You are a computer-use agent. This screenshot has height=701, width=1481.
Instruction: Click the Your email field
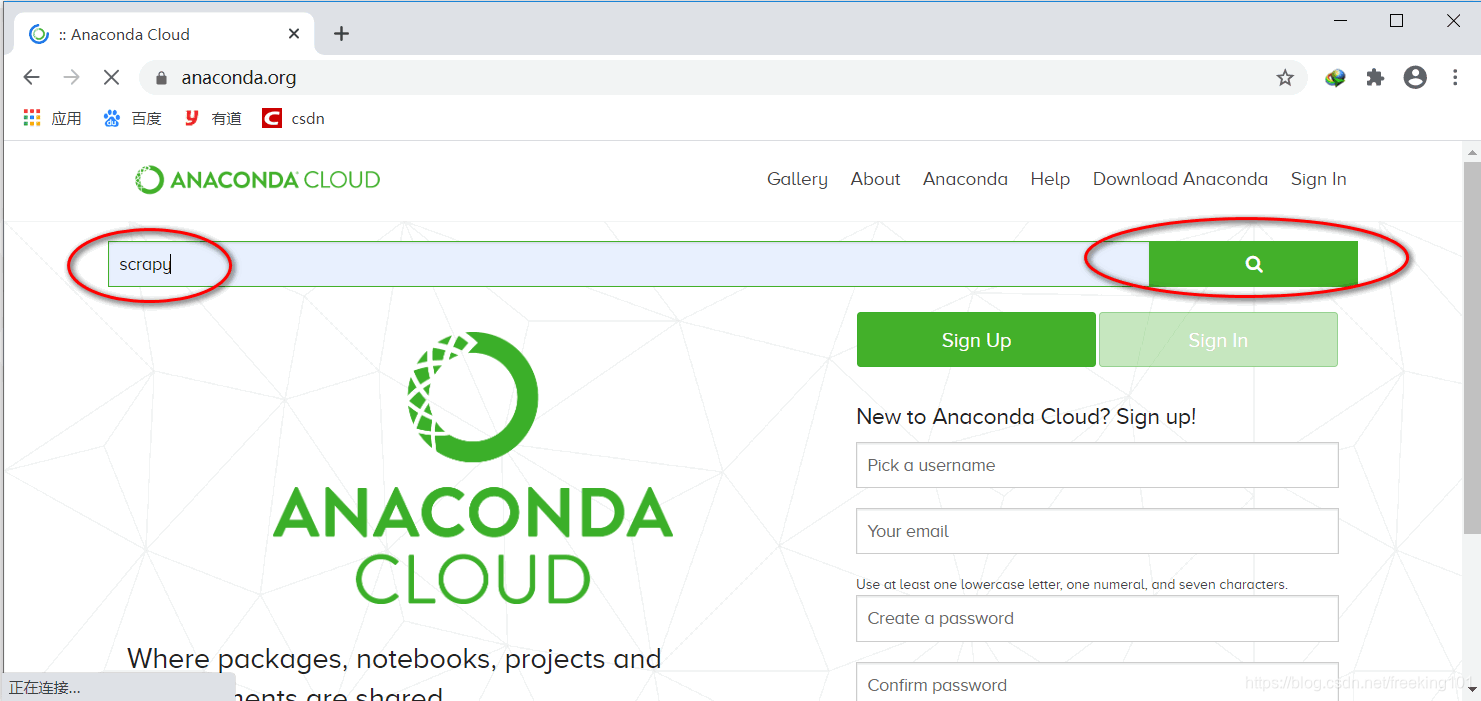click(1097, 531)
